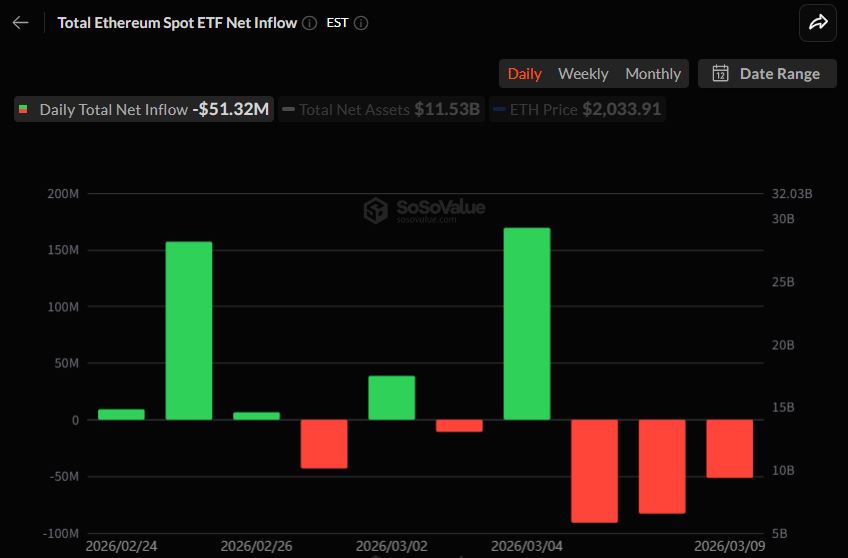Open the Date Range picker
The height and width of the screenshot is (558, 848).
[x=767, y=73]
